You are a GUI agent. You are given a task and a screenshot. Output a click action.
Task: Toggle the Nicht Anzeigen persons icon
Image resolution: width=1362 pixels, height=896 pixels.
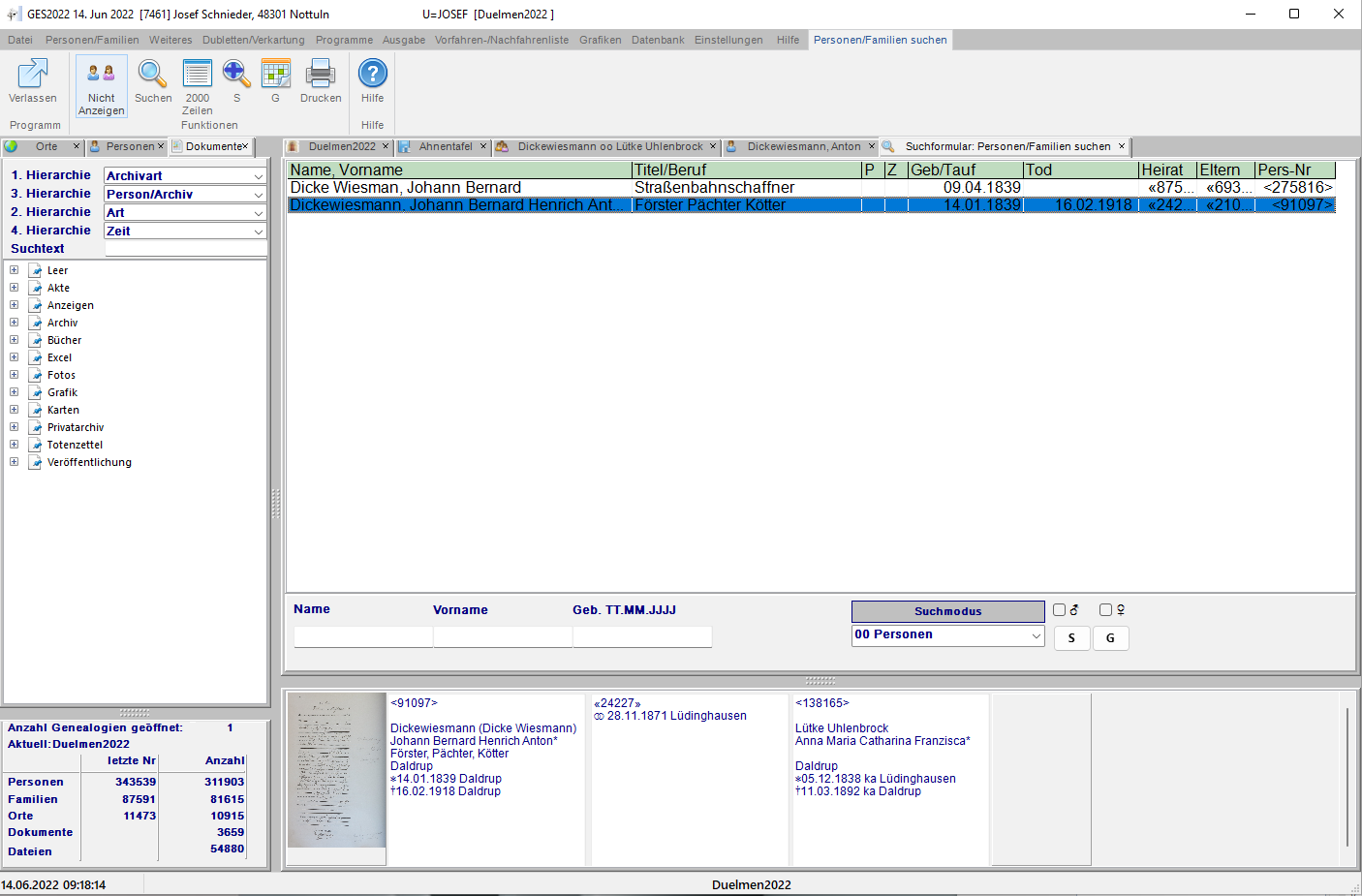coord(101,74)
